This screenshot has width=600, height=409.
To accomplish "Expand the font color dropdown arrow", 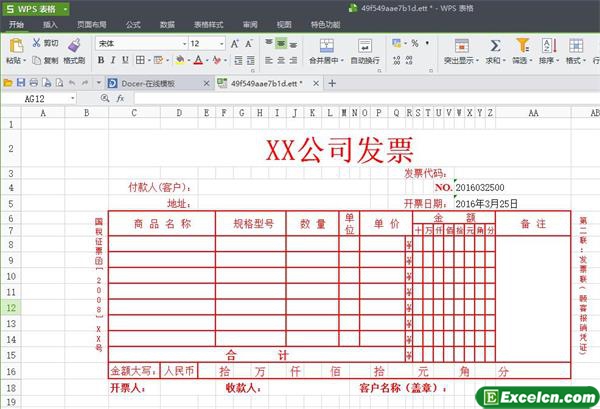I will point(207,60).
